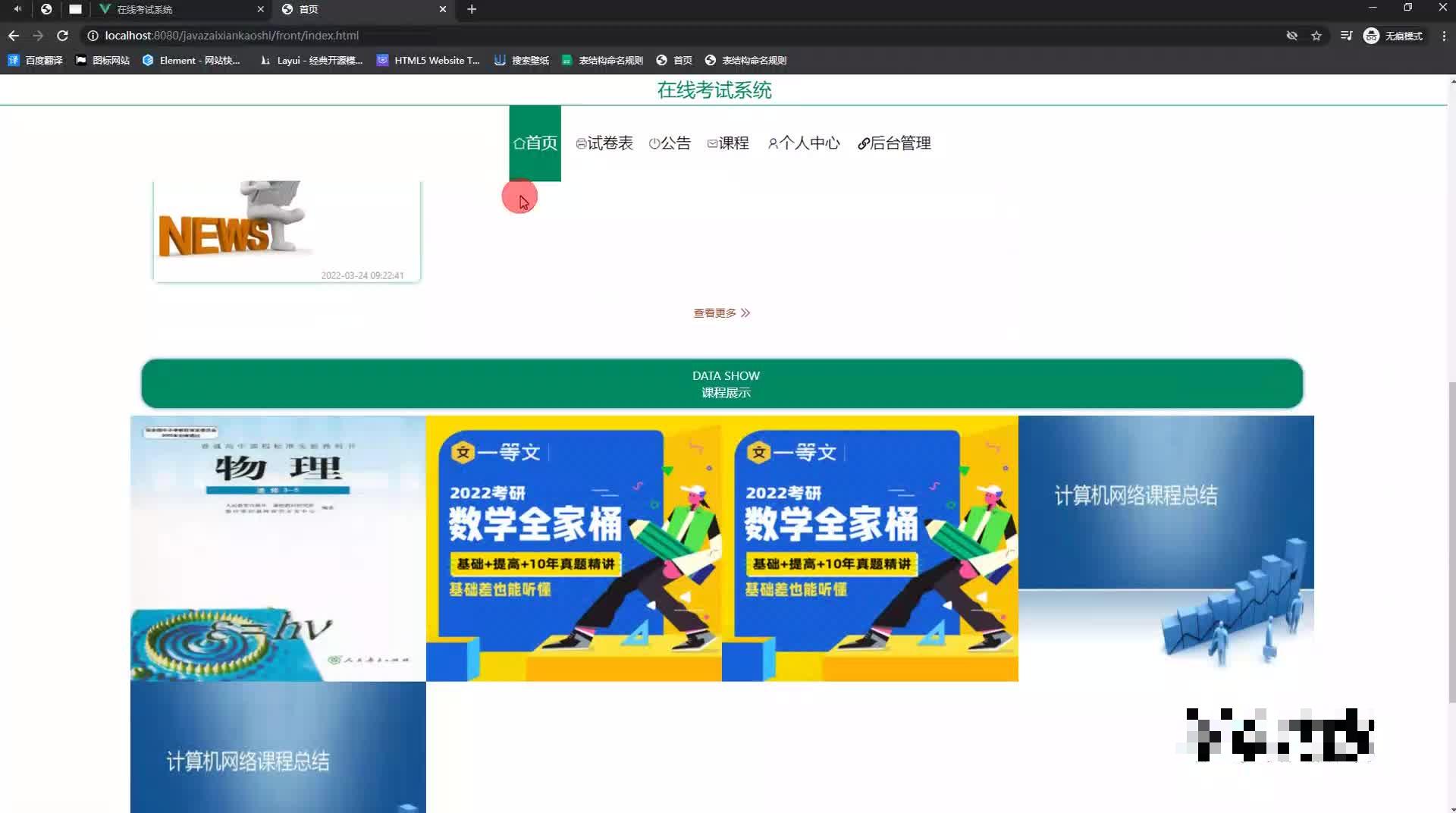Open browser three-dot menu

coord(1444,36)
